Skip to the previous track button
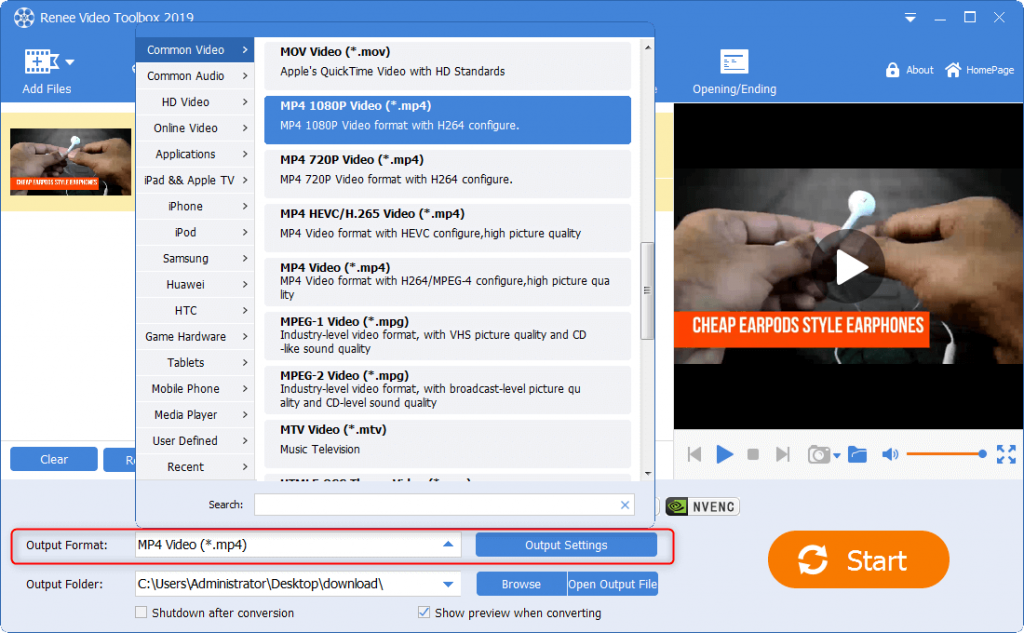Viewport: 1024px width, 633px height. click(x=694, y=455)
